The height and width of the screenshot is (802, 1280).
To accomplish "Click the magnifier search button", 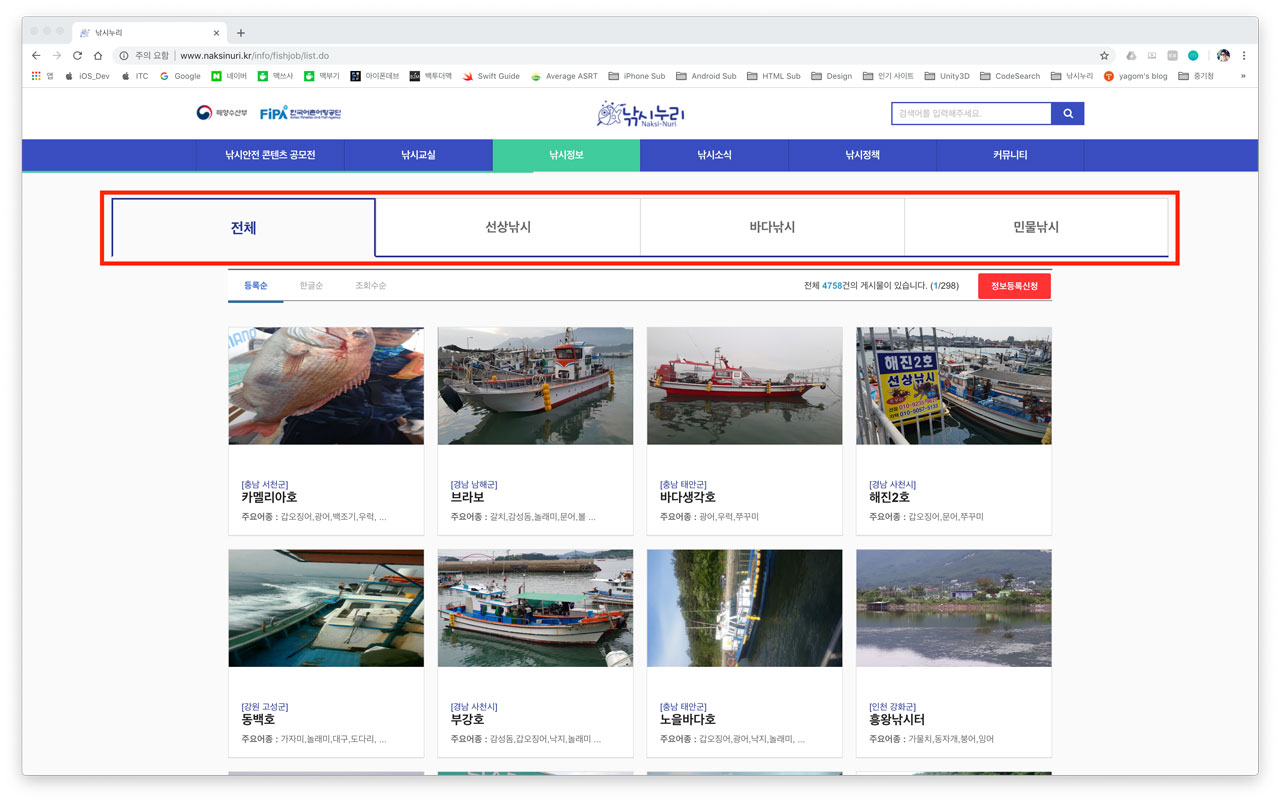I will tap(1068, 114).
